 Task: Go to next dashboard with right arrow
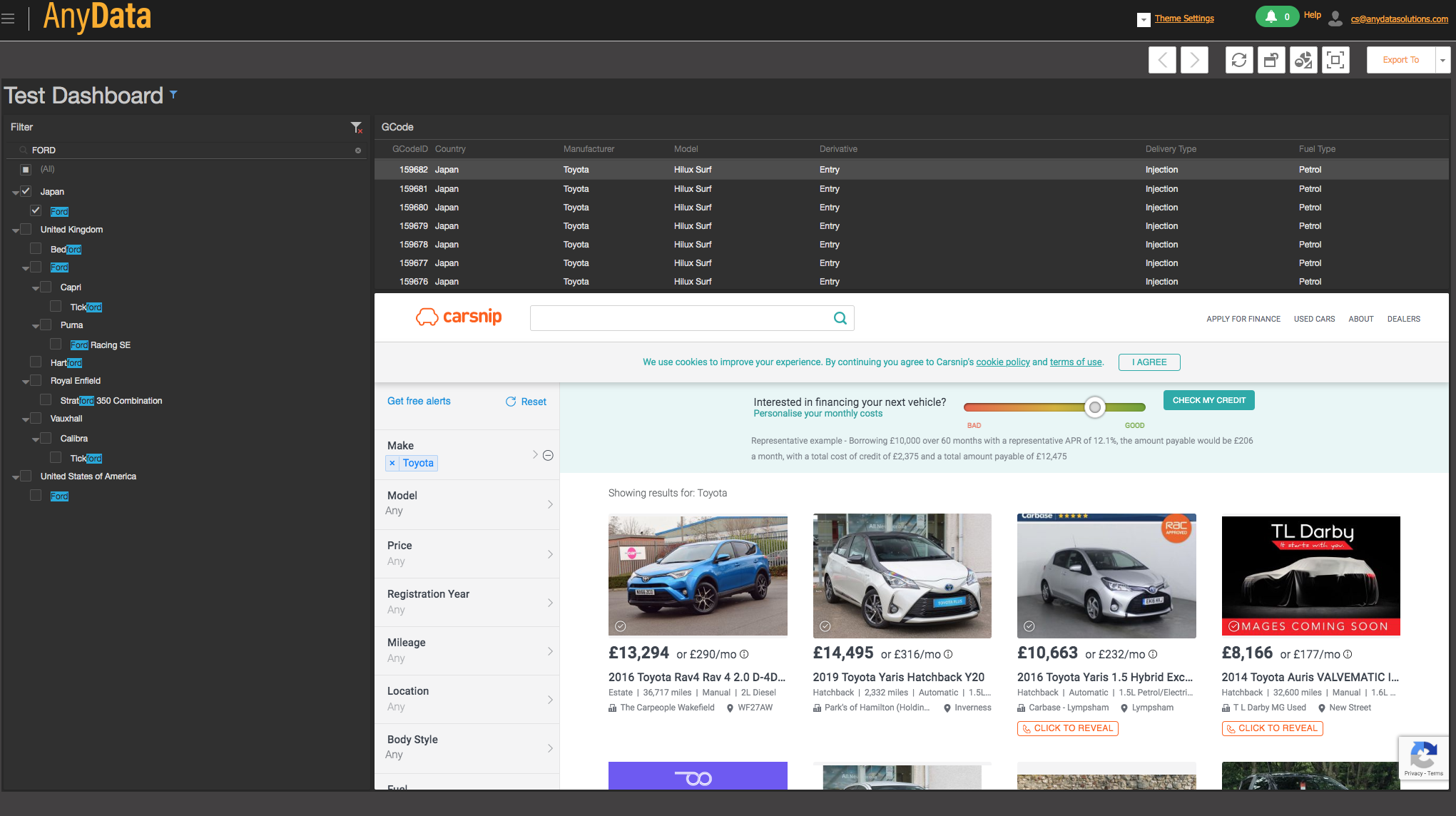click(1194, 60)
